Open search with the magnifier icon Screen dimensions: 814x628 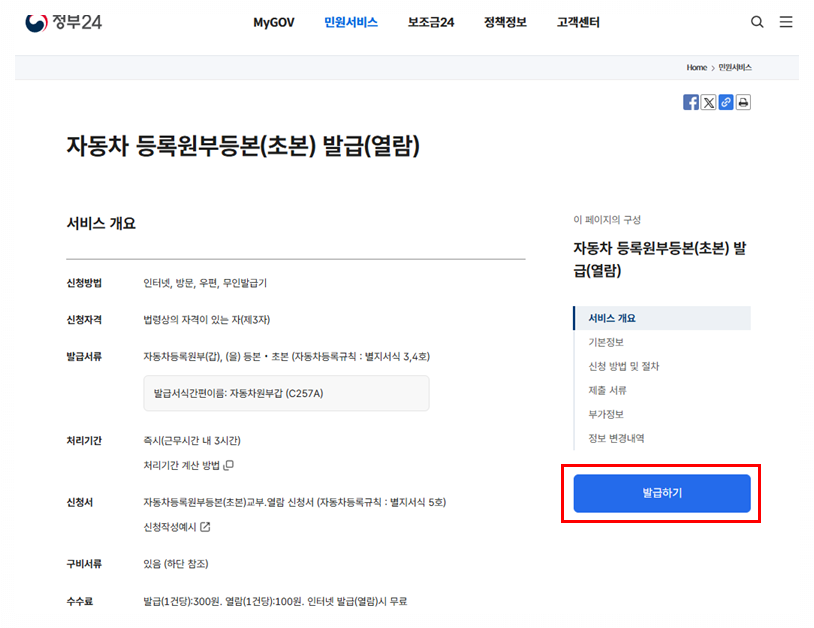757,21
